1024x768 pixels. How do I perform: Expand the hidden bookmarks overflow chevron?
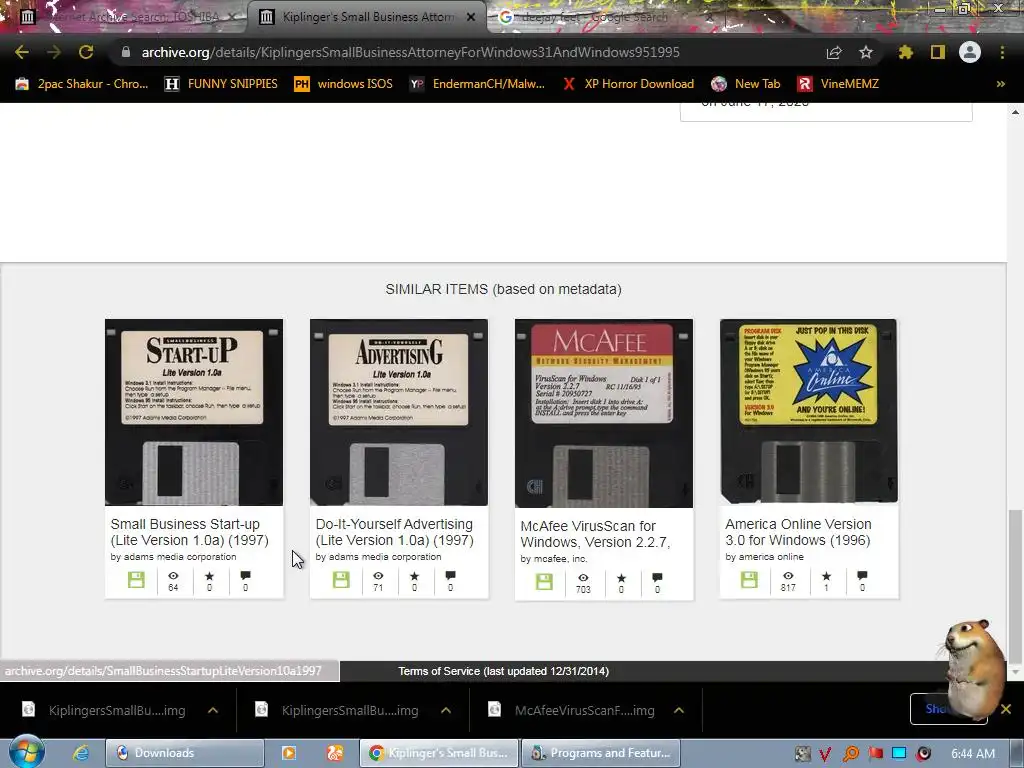(1000, 84)
